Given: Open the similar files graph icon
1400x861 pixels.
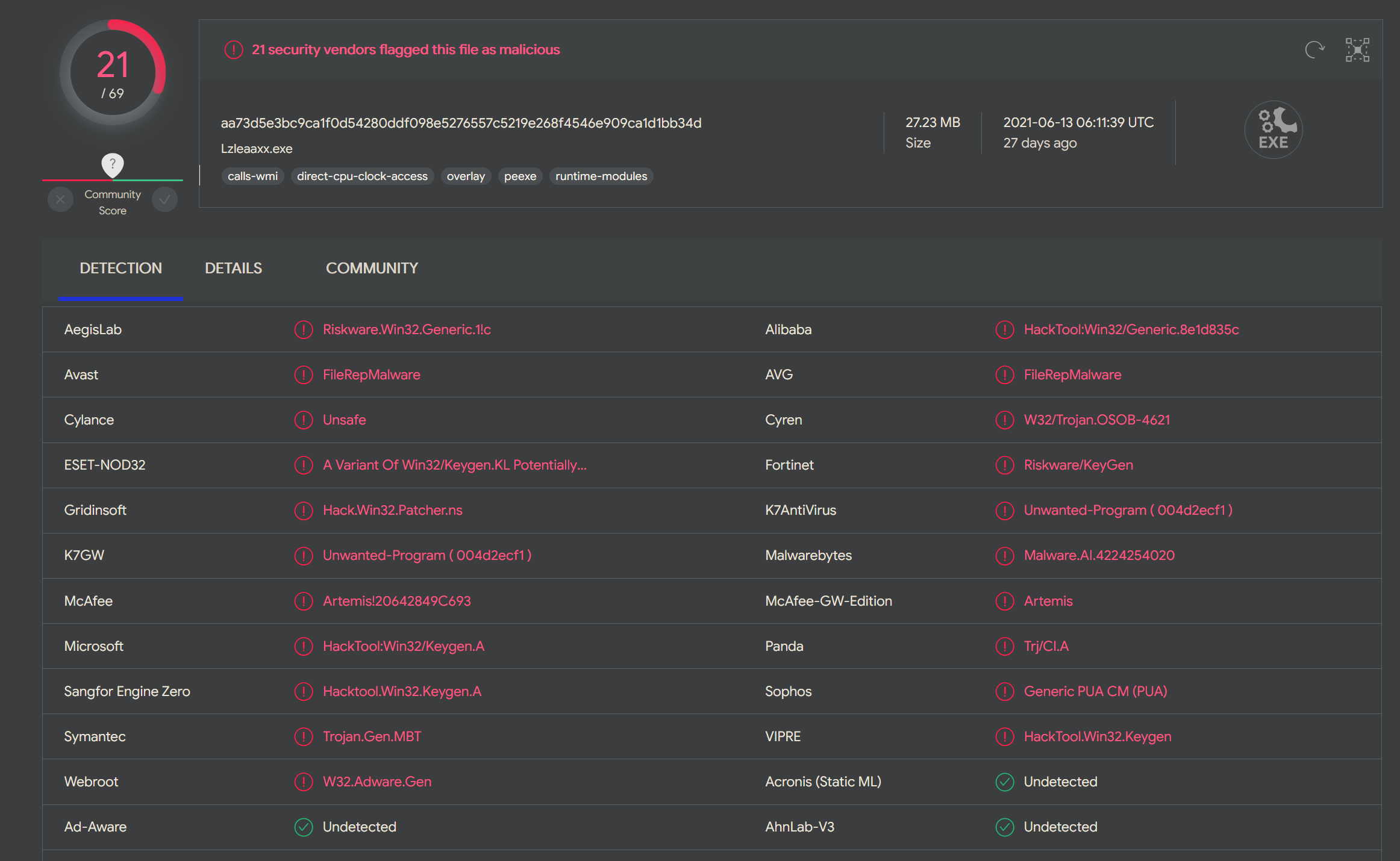Looking at the screenshot, I should pyautogui.click(x=1357, y=49).
